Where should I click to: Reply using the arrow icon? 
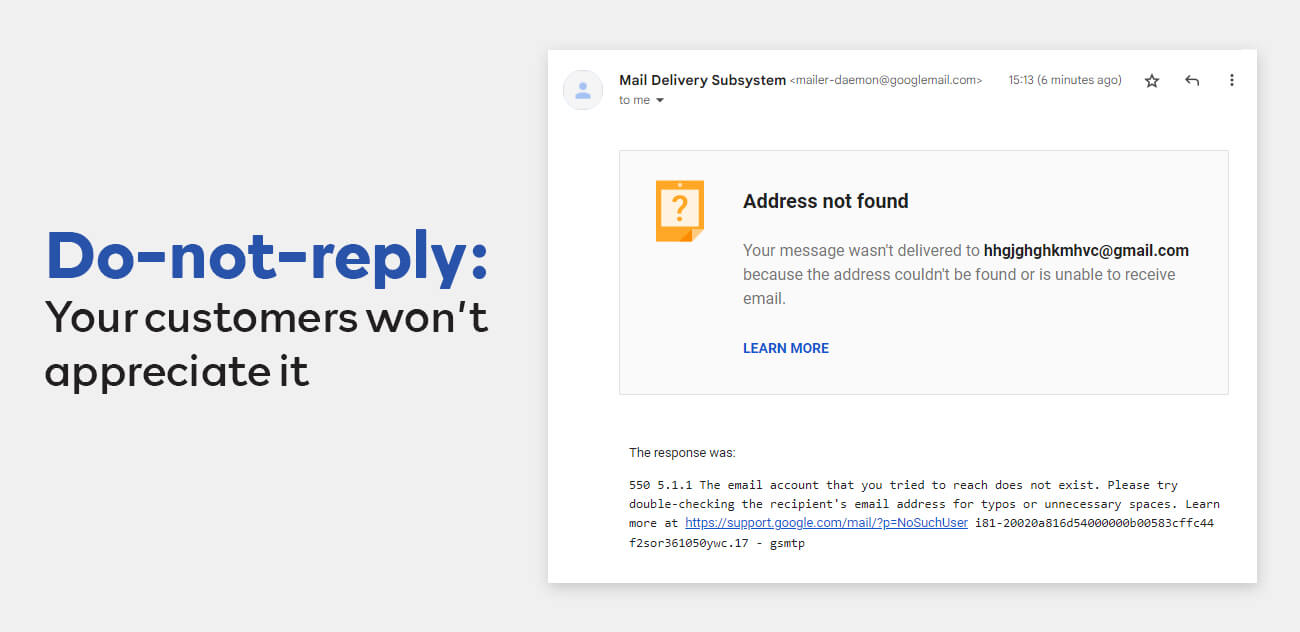[x=1192, y=81]
